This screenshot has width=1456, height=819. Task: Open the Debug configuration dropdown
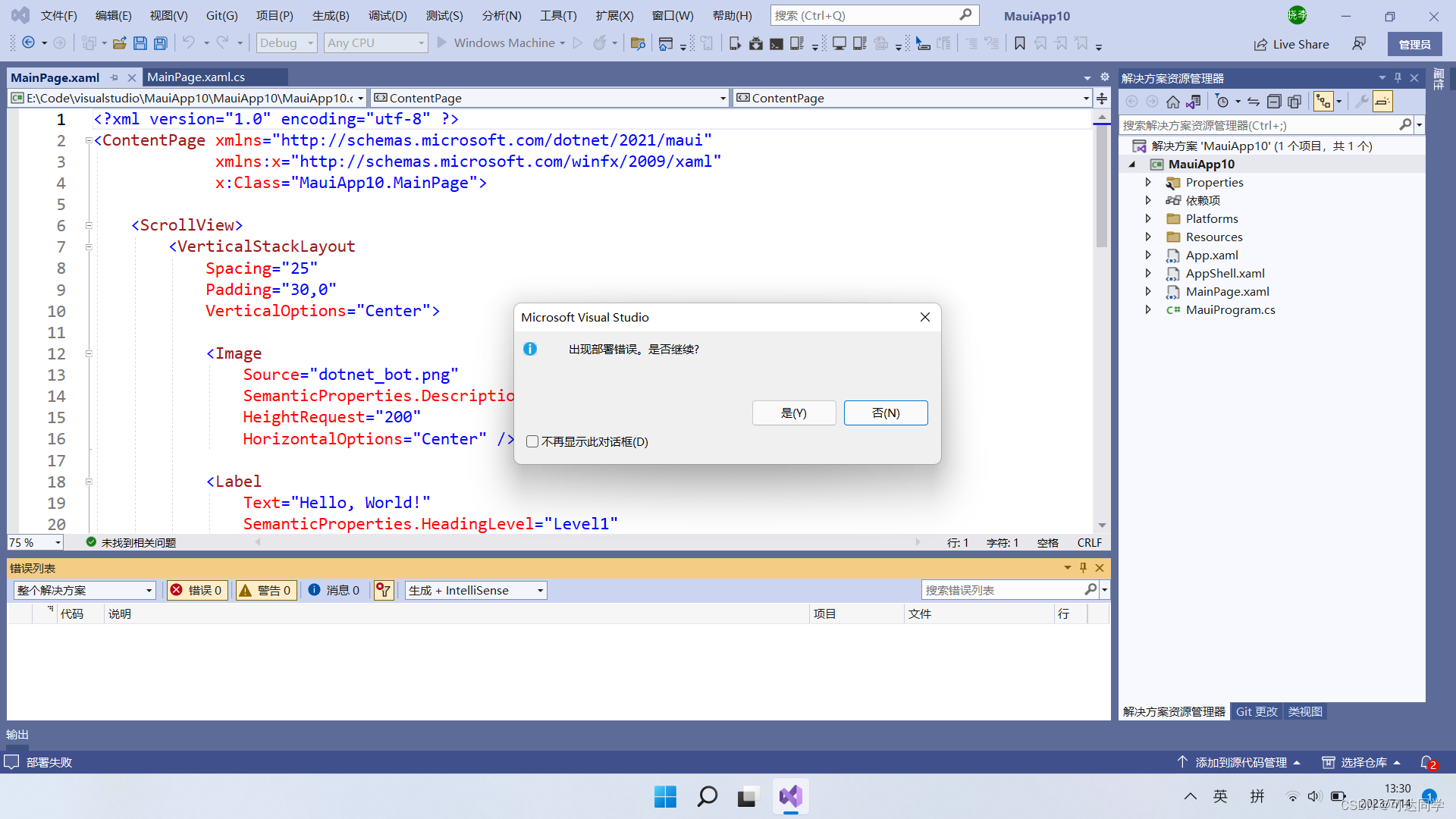pyautogui.click(x=286, y=43)
